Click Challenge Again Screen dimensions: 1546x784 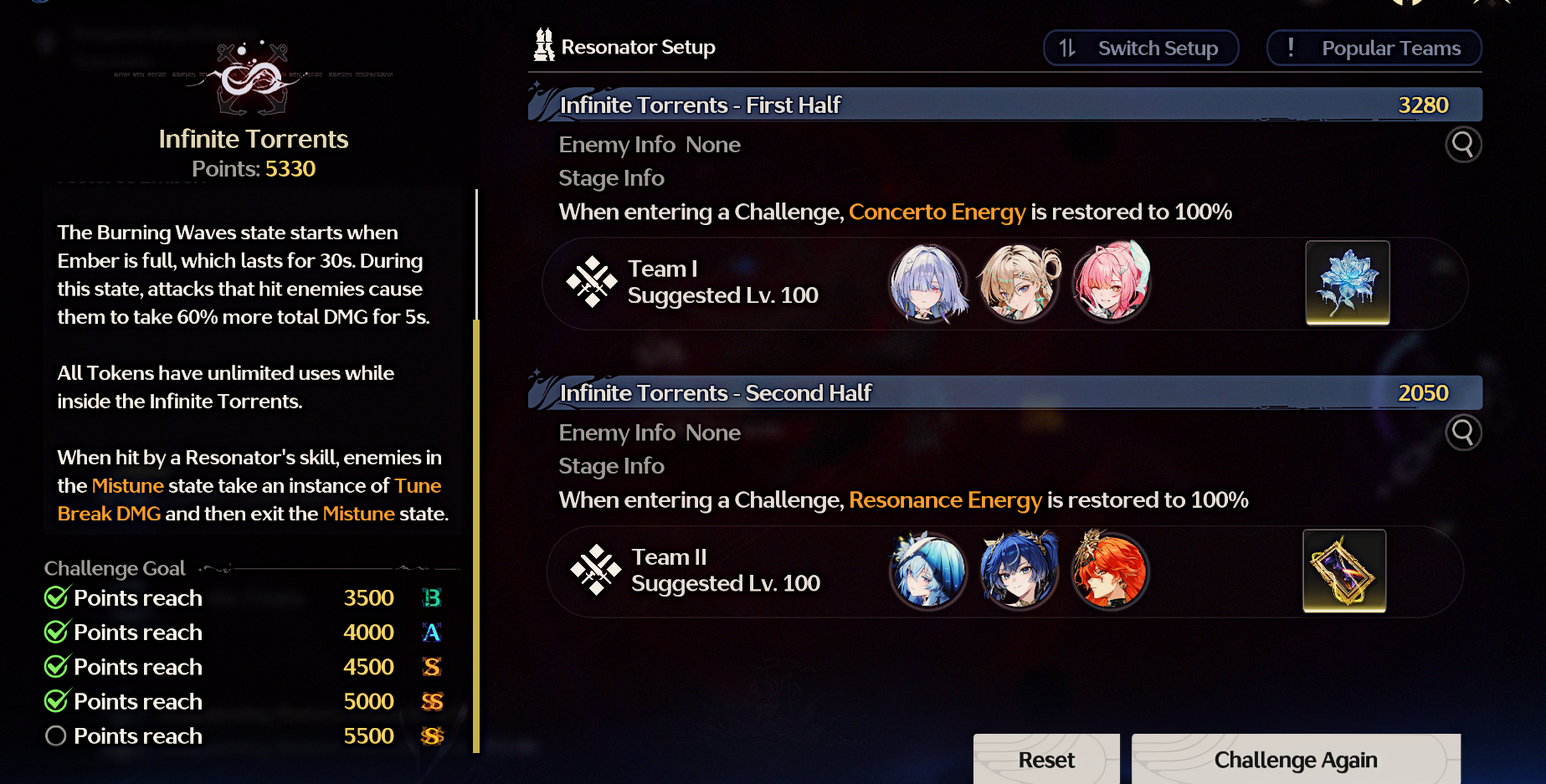coord(1296,760)
